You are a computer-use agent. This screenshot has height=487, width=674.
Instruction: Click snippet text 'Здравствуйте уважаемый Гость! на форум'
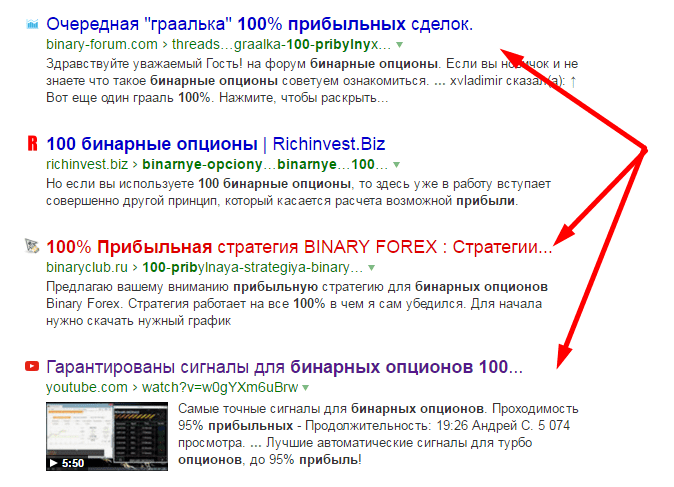176,64
